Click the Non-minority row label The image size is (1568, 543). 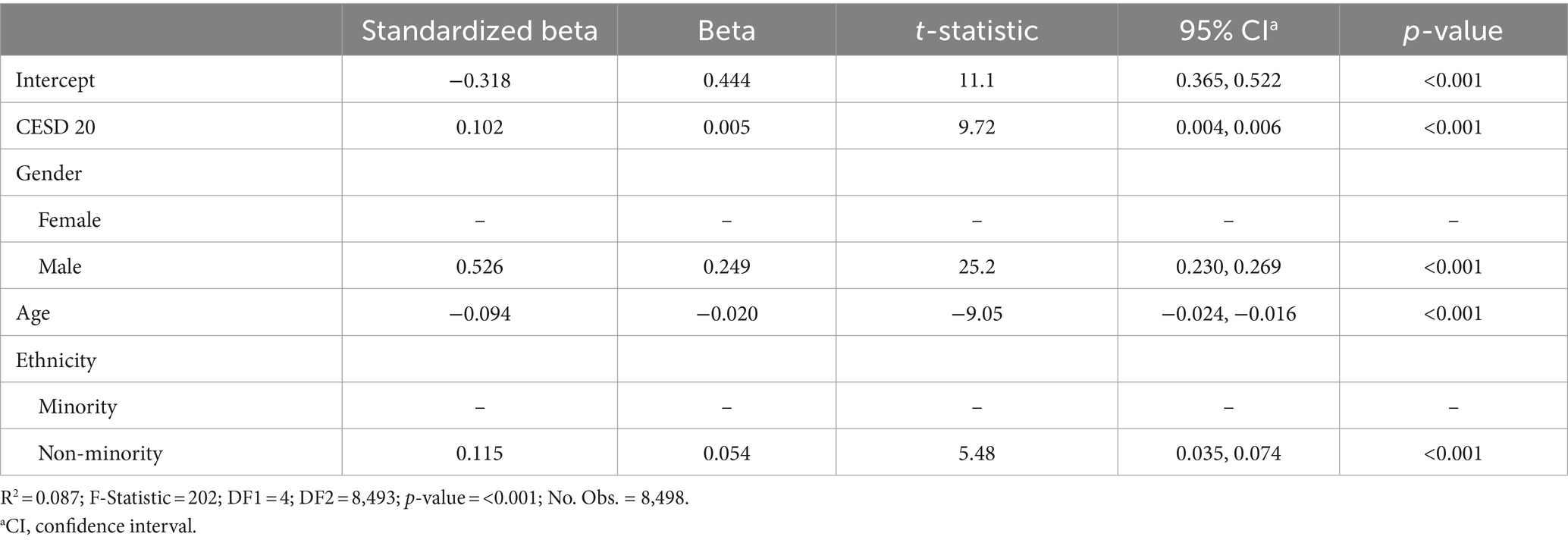(x=101, y=454)
